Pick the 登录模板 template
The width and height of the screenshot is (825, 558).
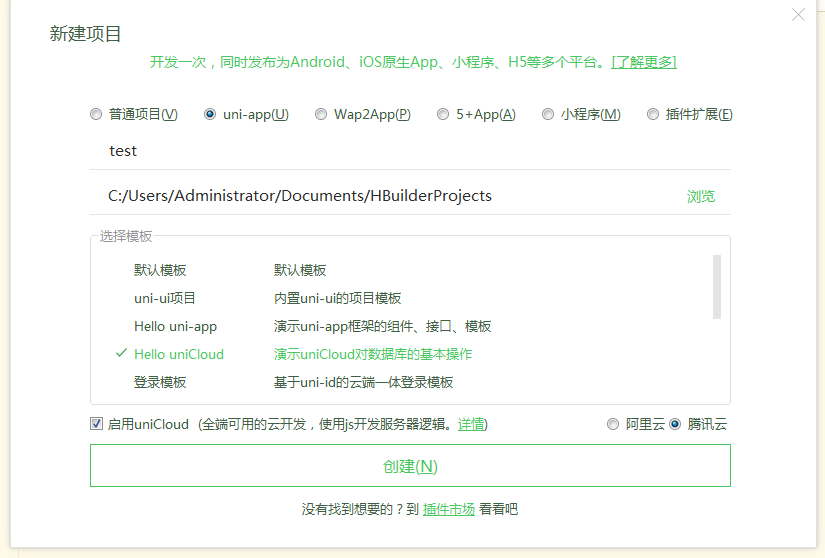click(160, 382)
